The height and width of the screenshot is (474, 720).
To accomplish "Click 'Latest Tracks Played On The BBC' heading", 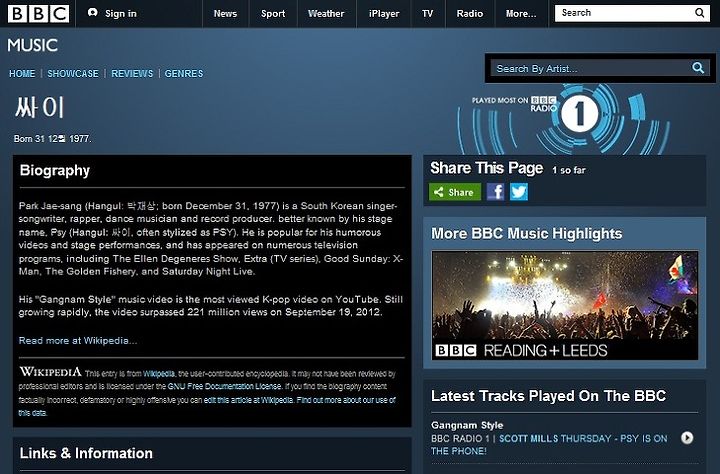I will [x=548, y=396].
